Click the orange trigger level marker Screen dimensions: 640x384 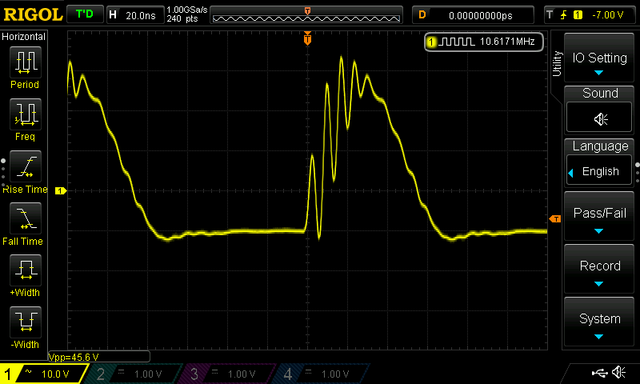(x=555, y=219)
